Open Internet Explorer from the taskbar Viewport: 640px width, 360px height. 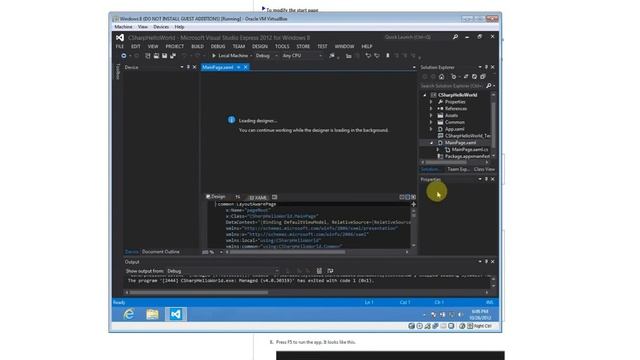pos(129,314)
